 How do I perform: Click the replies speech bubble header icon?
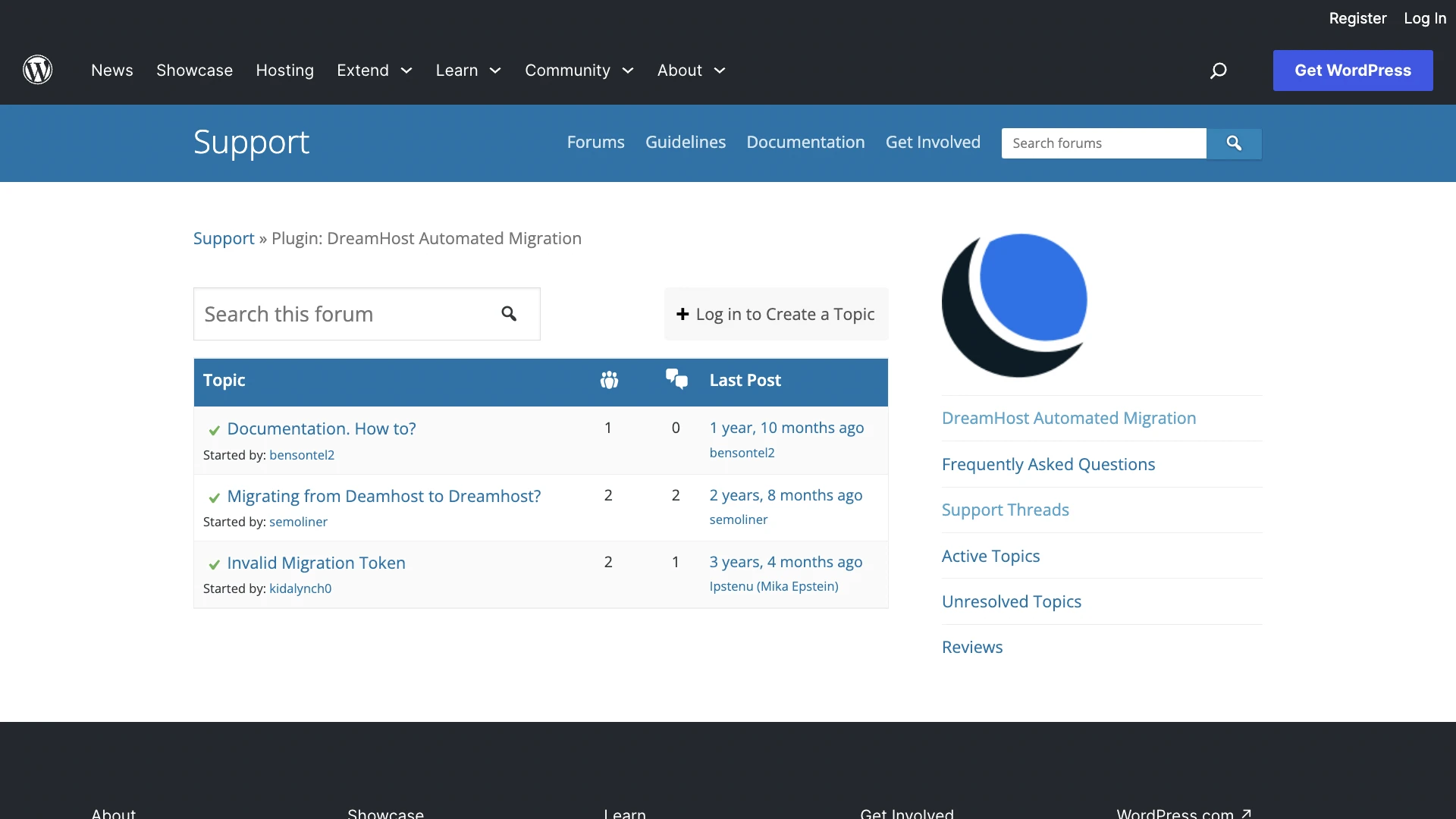[676, 378]
